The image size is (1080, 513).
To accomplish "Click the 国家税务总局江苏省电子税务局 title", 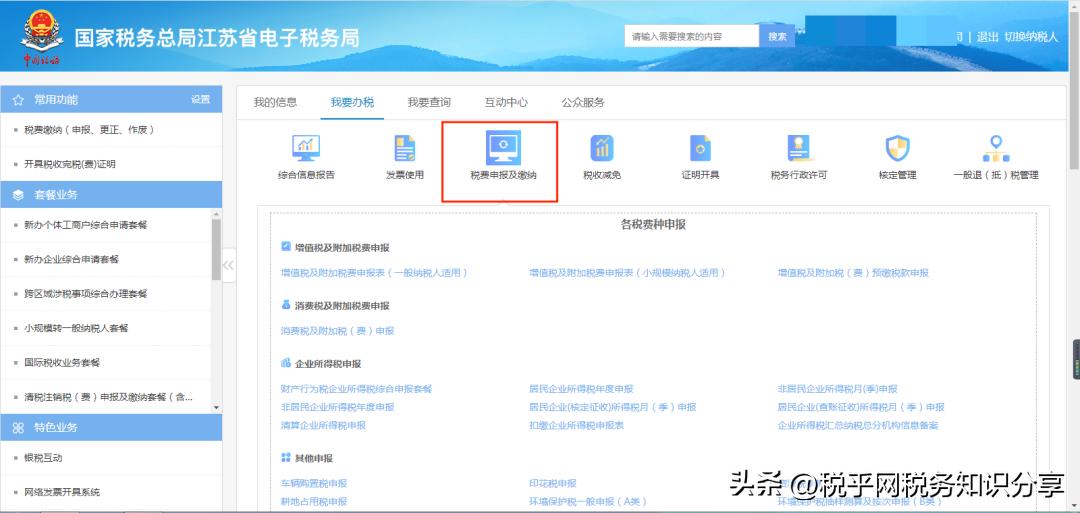I will 217,38.
